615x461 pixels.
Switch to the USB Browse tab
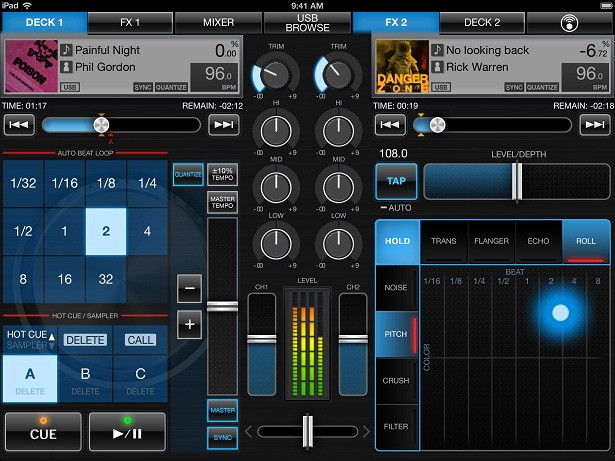point(307,22)
